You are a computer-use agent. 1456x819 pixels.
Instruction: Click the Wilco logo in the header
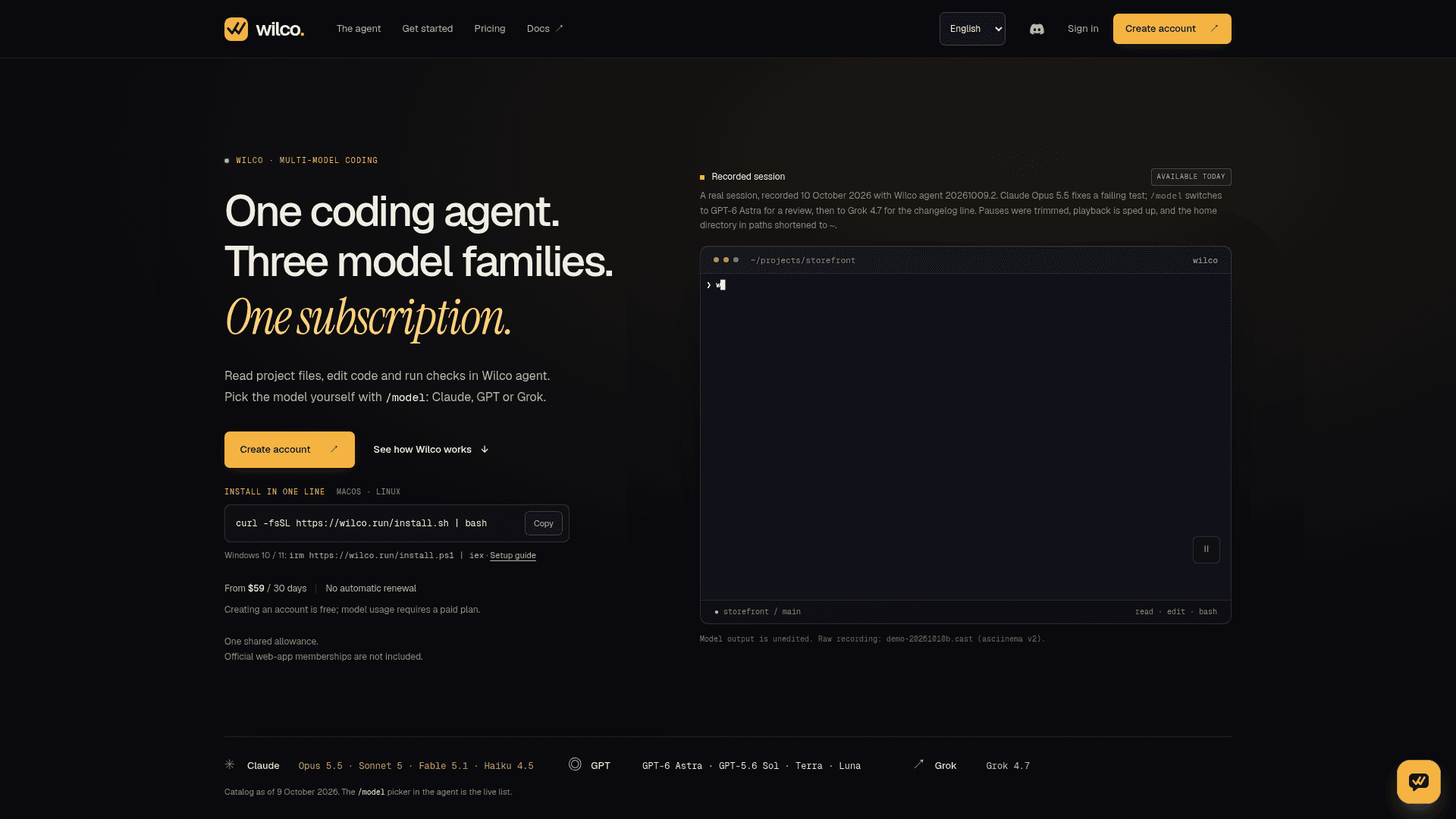(264, 29)
